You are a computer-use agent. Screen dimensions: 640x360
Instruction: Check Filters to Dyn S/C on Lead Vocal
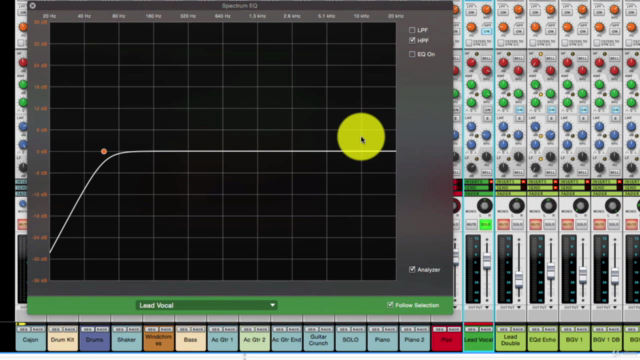[x=469, y=42]
